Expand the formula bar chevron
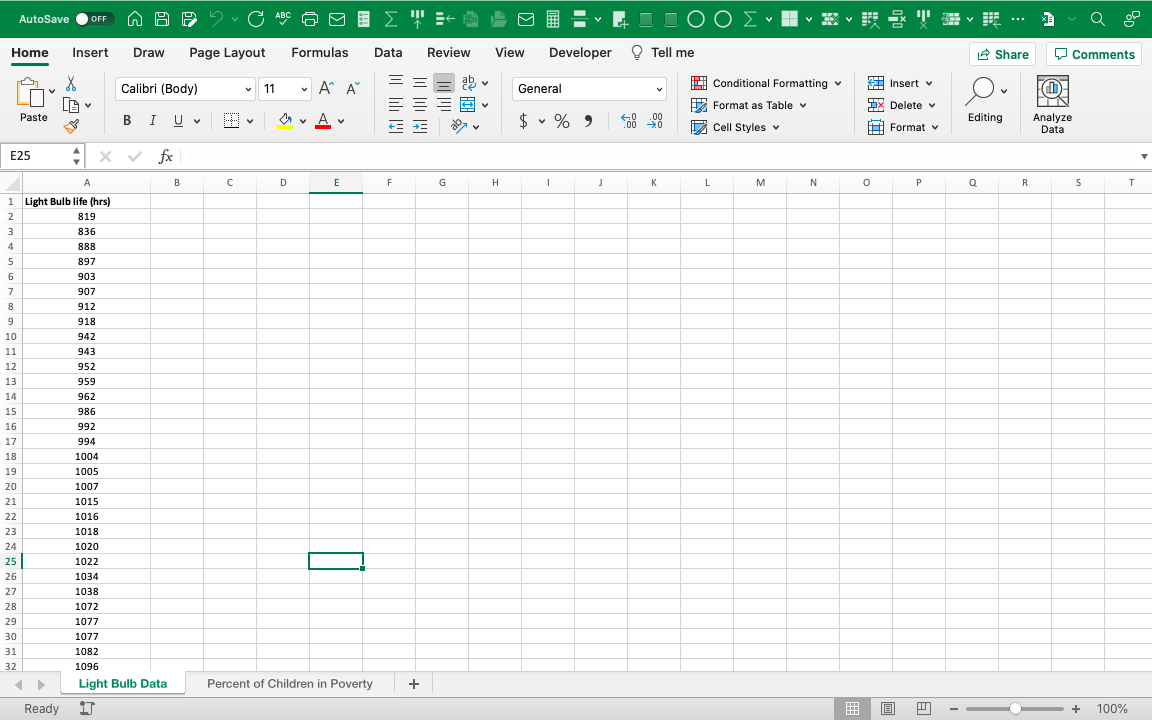 tap(1144, 156)
